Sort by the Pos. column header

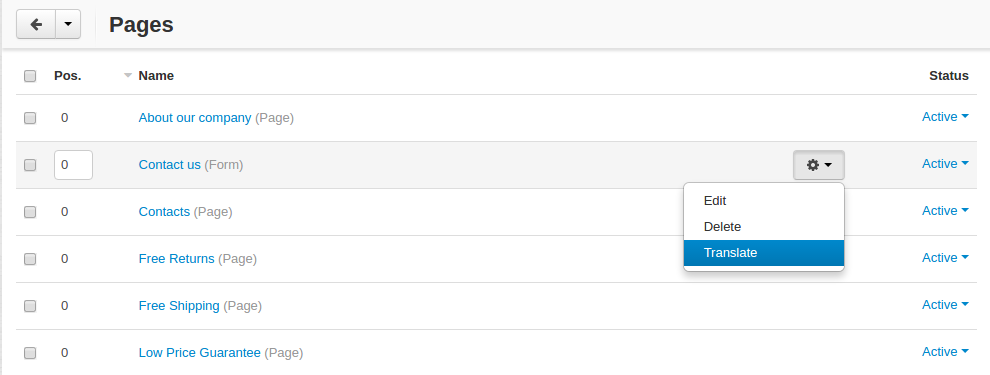tap(68, 76)
